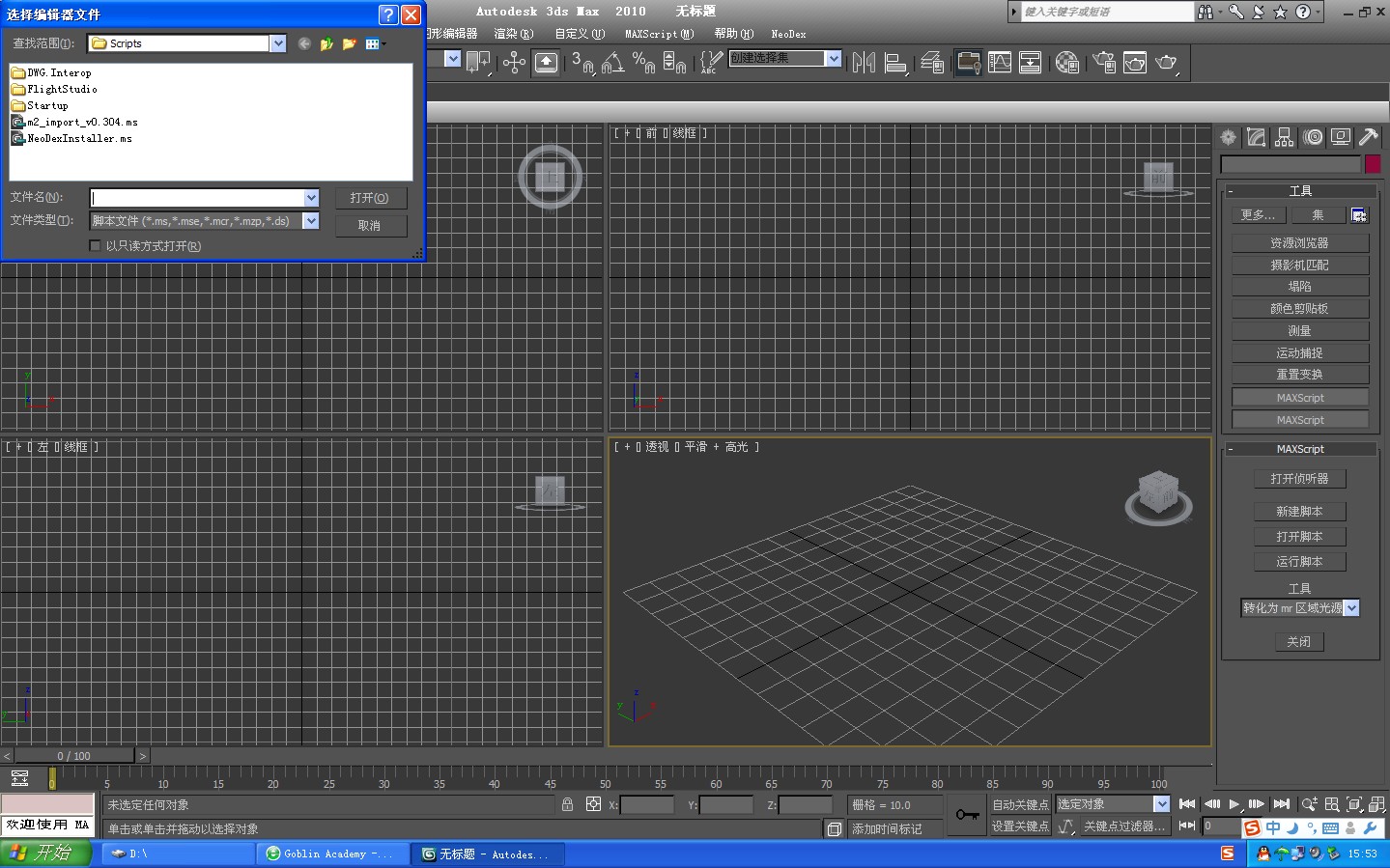
Task: Expand the mr area light conversion dropdown
Action: coord(1351,608)
